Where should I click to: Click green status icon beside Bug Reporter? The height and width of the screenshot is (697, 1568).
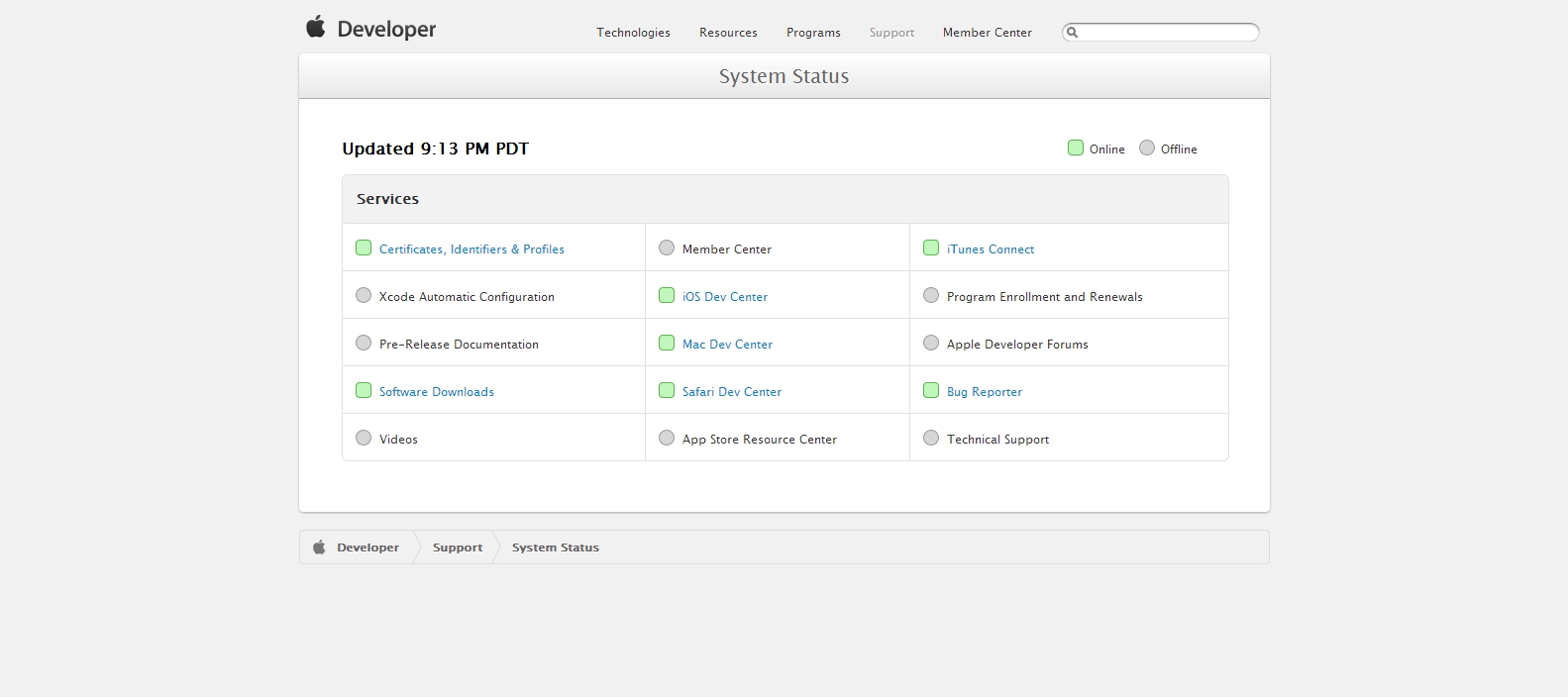[931, 391]
